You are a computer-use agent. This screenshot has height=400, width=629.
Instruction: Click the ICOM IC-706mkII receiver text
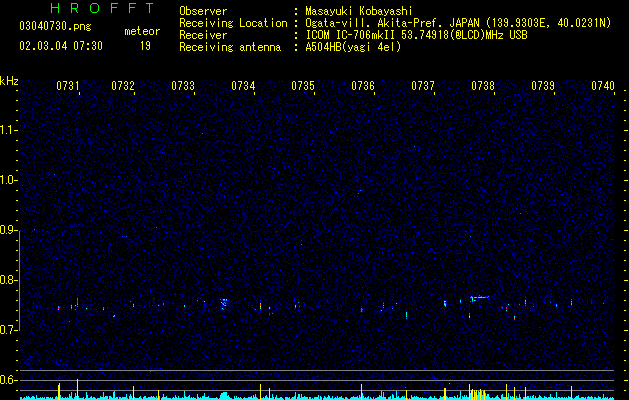[416, 35]
